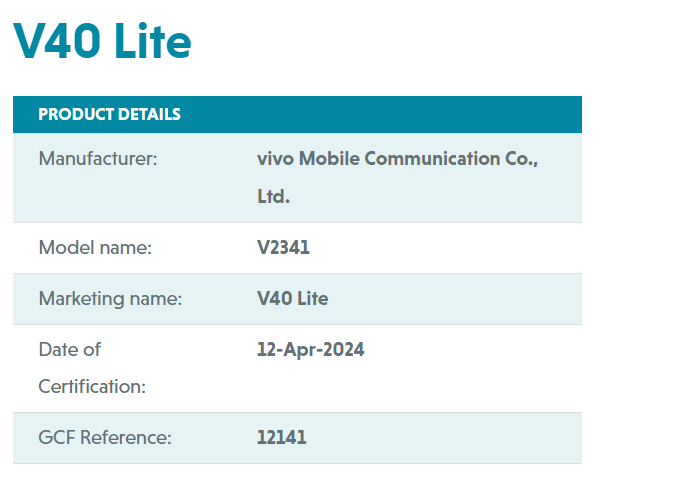679x479 pixels.
Task: Click the word Certification: in date row
Action: [92, 387]
